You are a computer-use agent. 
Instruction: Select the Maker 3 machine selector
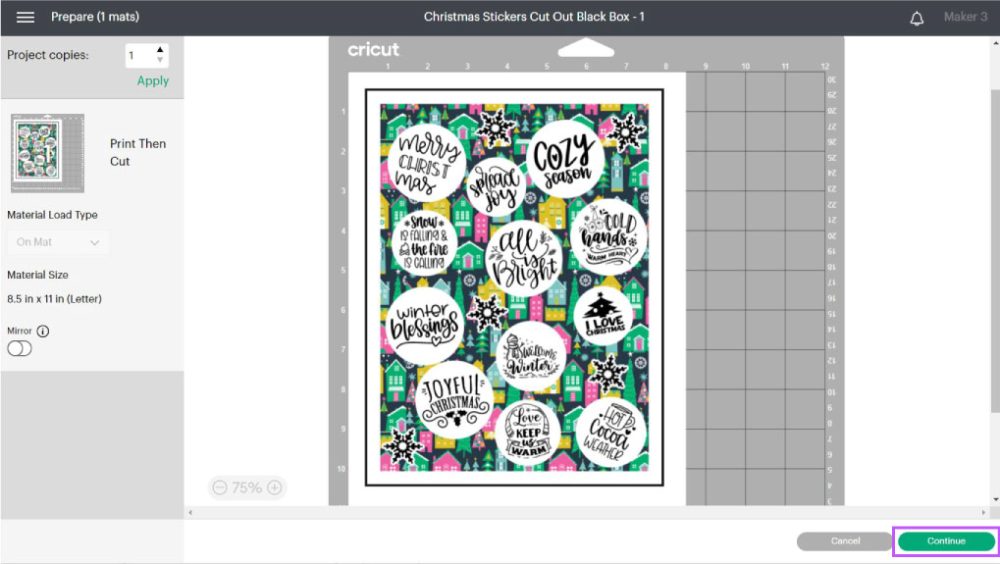coord(965,17)
